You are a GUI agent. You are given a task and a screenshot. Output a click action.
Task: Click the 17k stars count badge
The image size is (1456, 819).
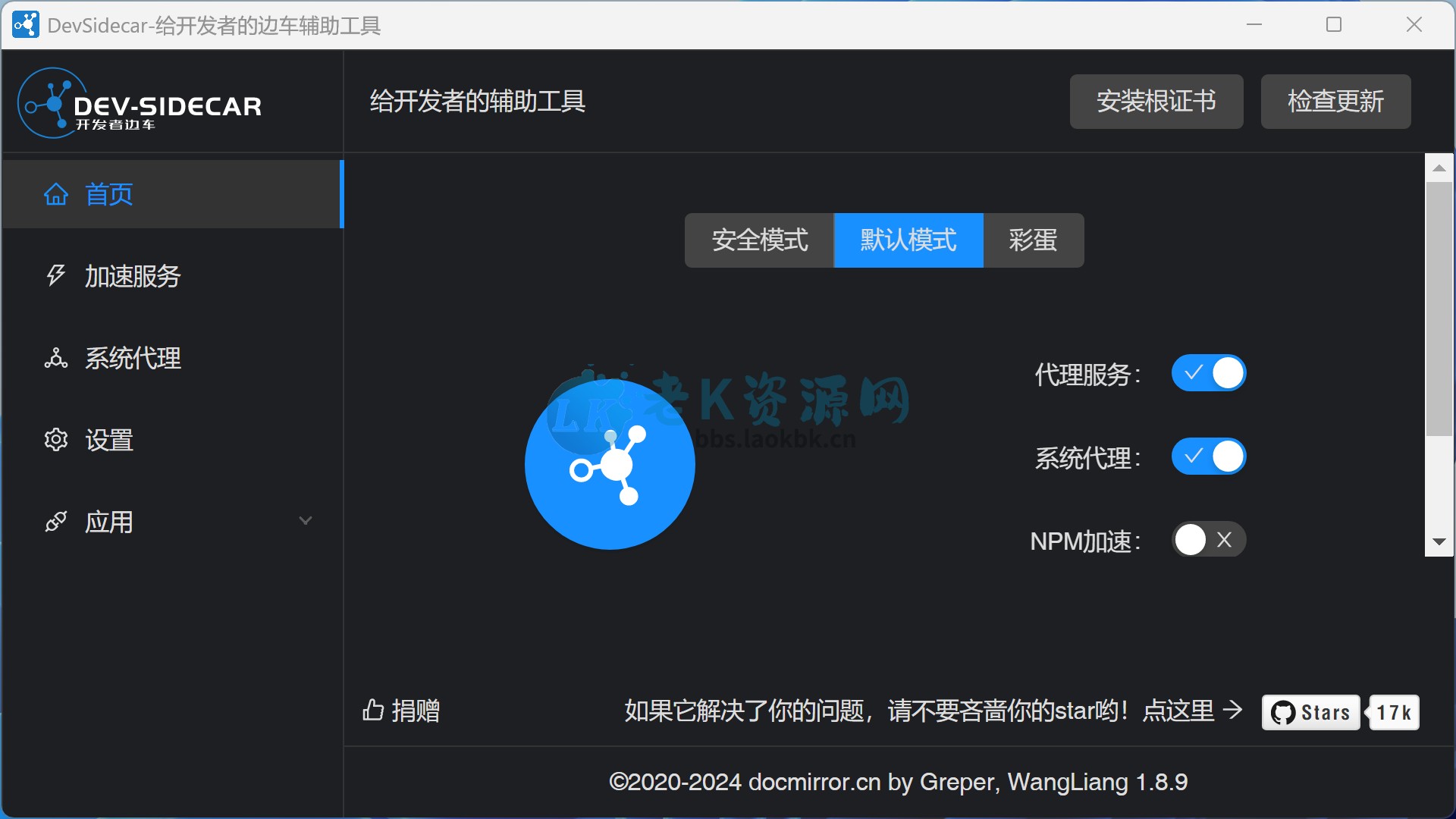point(1394,712)
